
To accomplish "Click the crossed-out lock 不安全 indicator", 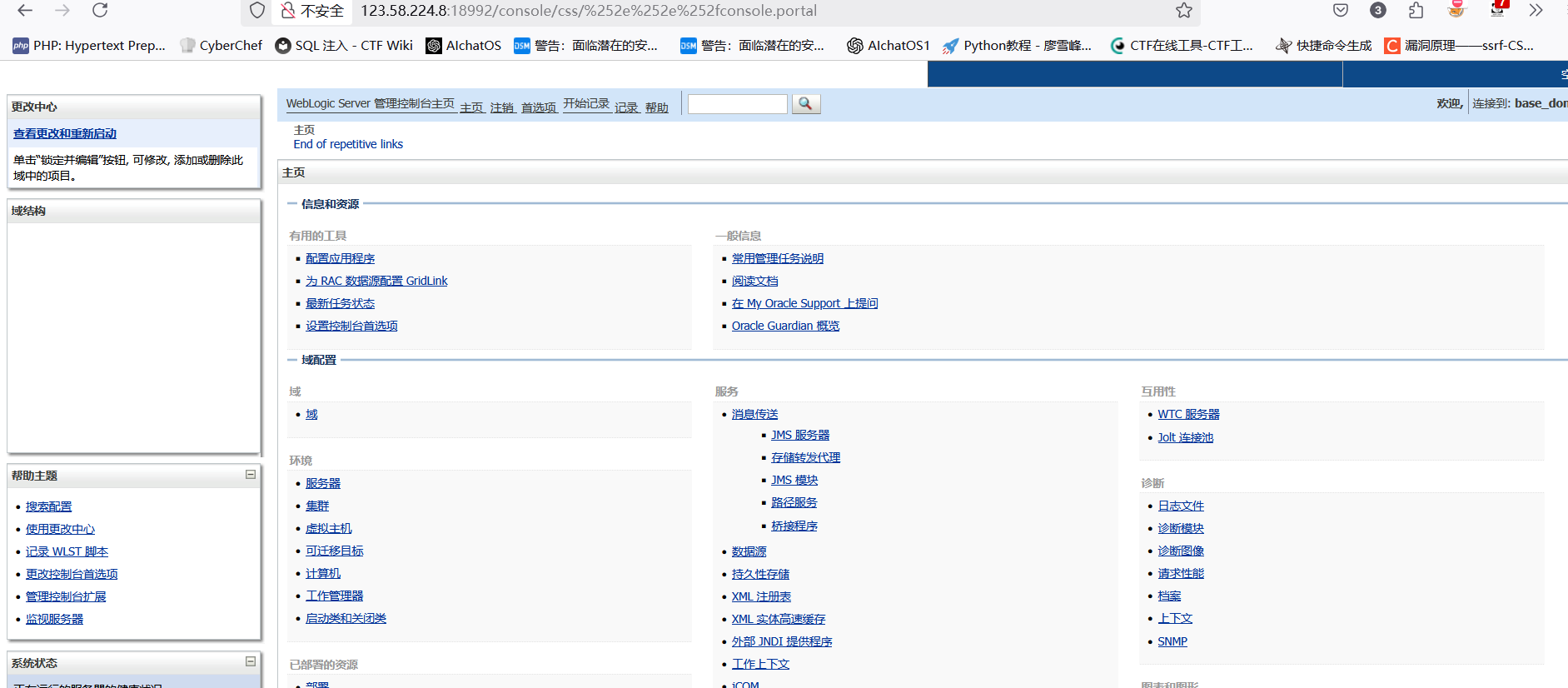I will (312, 11).
